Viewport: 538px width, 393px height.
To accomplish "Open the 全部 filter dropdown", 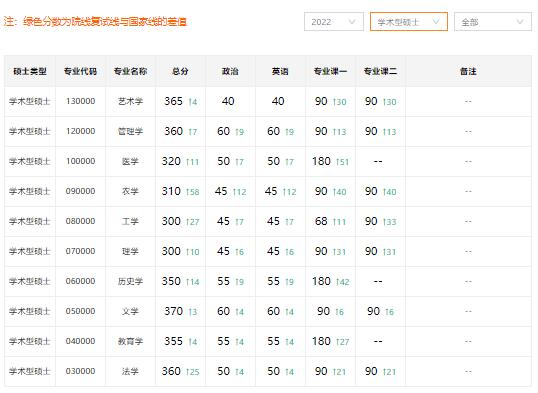I will (493, 22).
